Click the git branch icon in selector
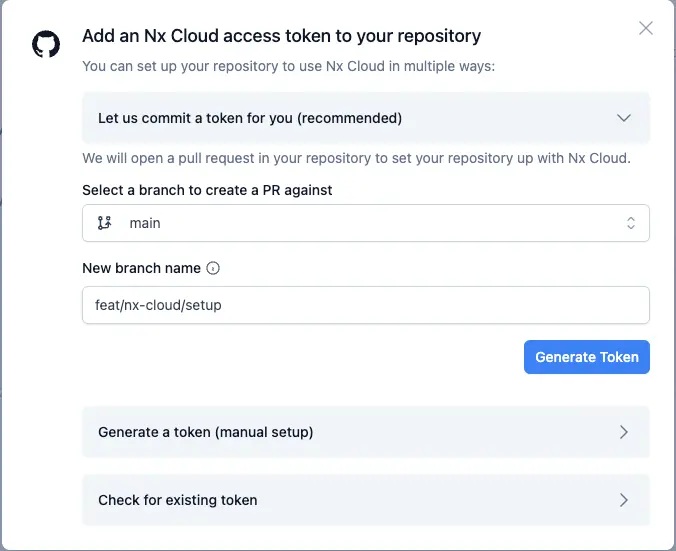Screen dimensions: 676x551 104,223
